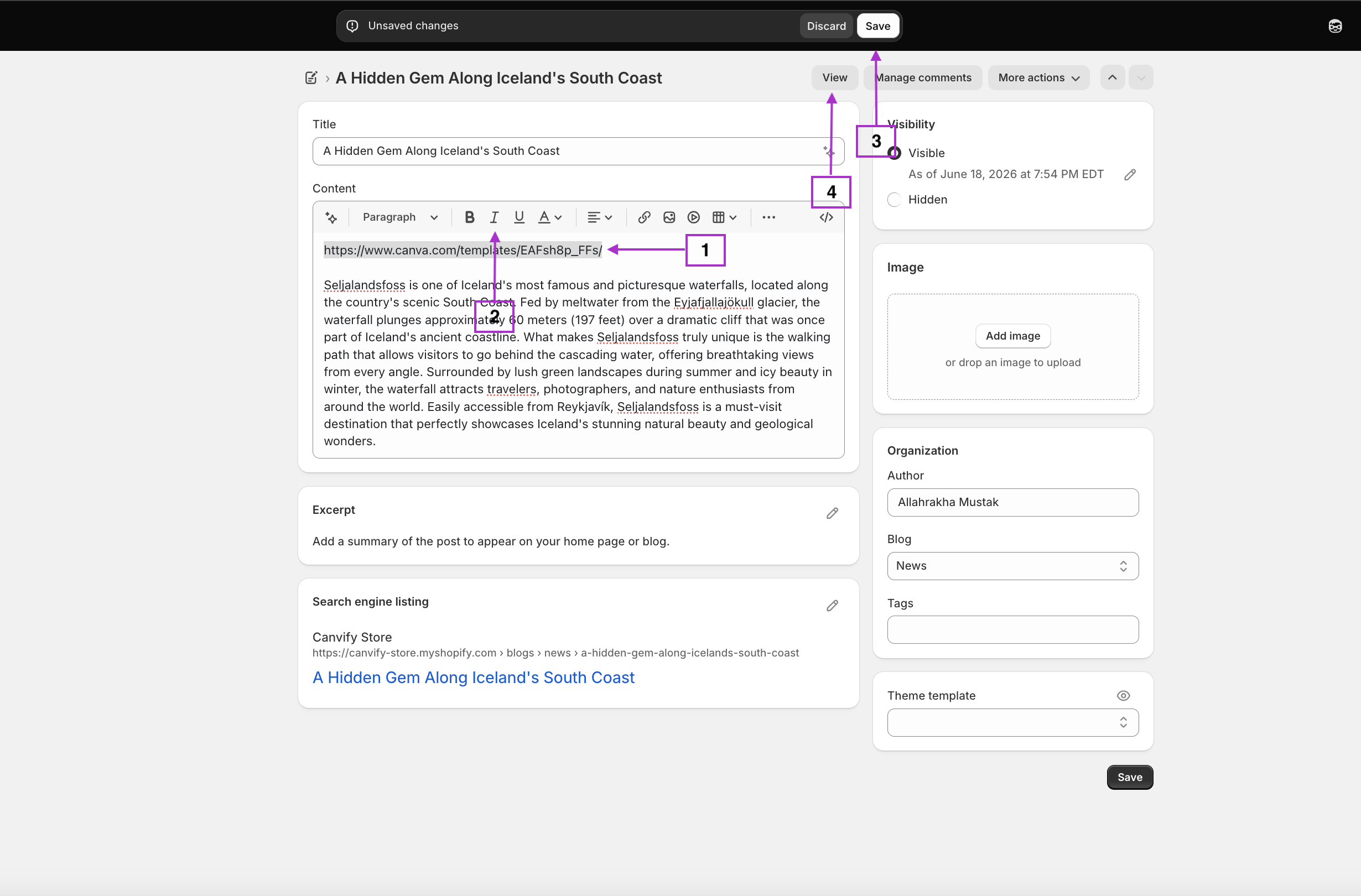This screenshot has height=896, width=1361.
Task: Open the search listing title link
Action: [x=473, y=678]
